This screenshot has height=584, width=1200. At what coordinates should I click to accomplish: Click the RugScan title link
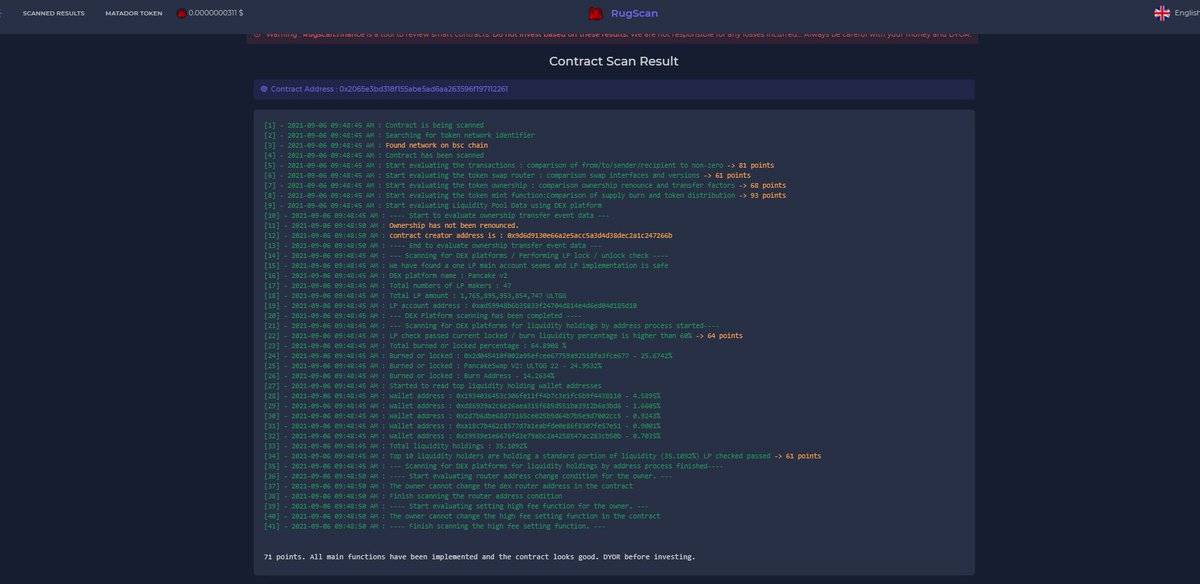(634, 13)
